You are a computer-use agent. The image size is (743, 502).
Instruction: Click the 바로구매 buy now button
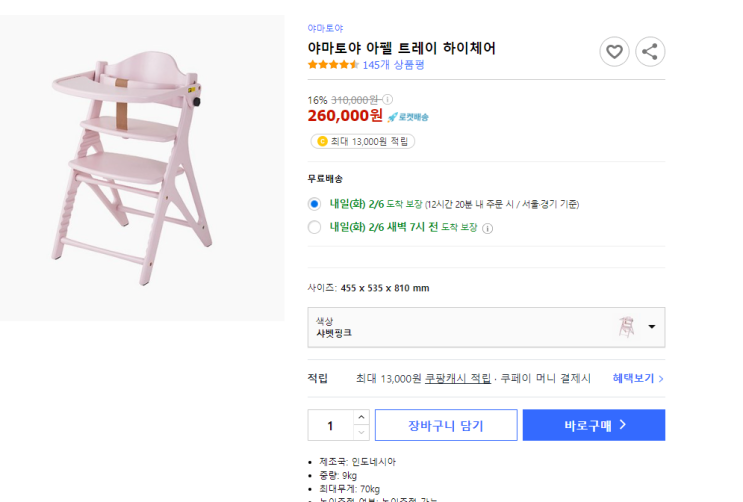pyautogui.click(x=593, y=425)
